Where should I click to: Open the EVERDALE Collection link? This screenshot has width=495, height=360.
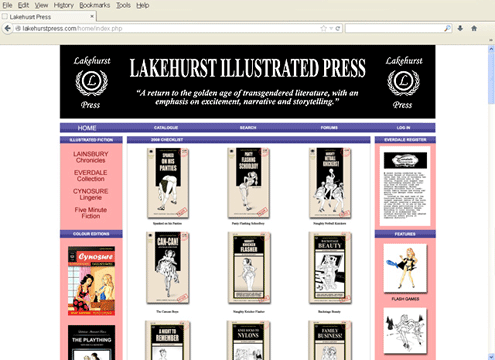pyautogui.click(x=91, y=176)
